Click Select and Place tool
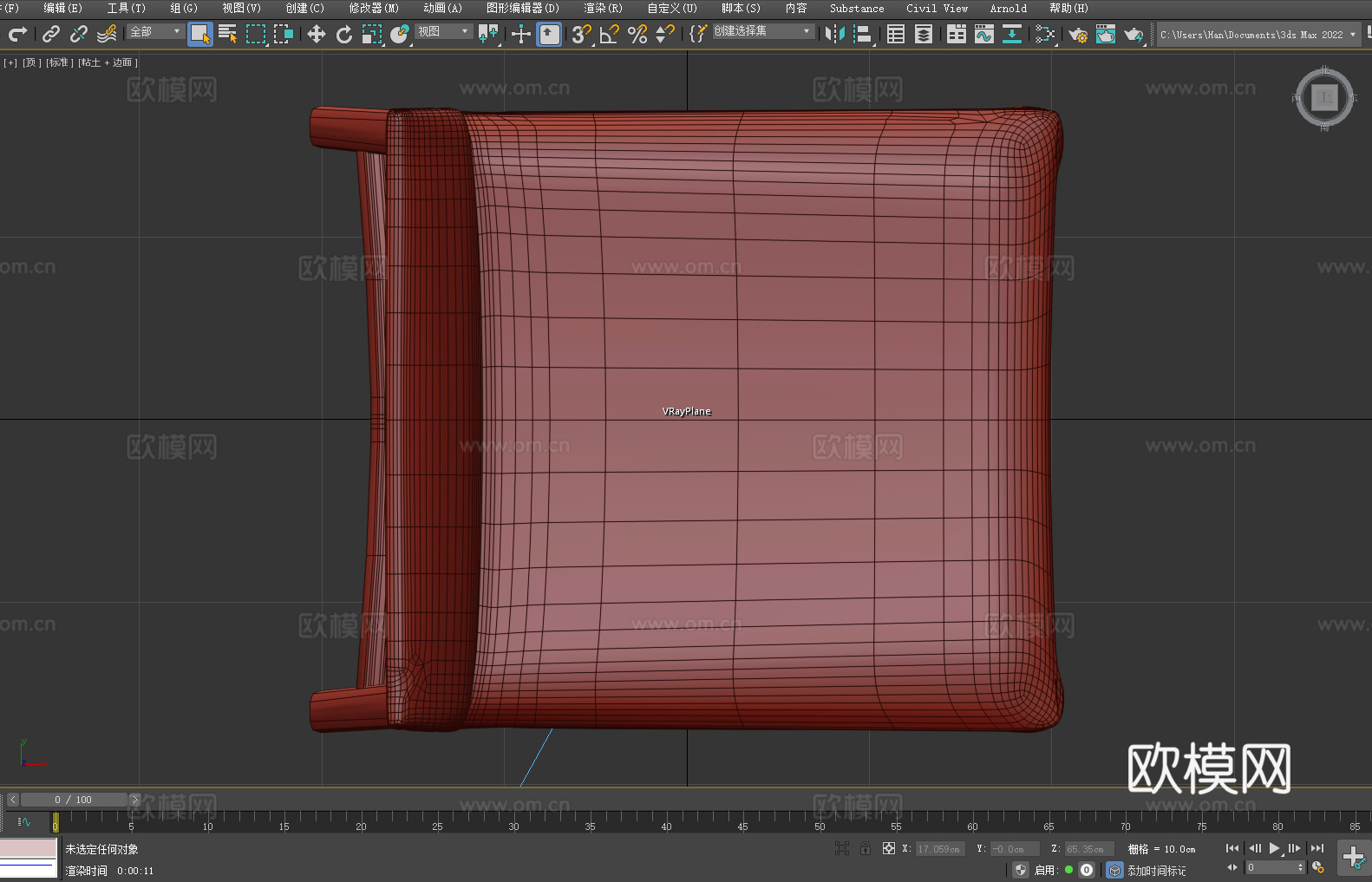 400,34
